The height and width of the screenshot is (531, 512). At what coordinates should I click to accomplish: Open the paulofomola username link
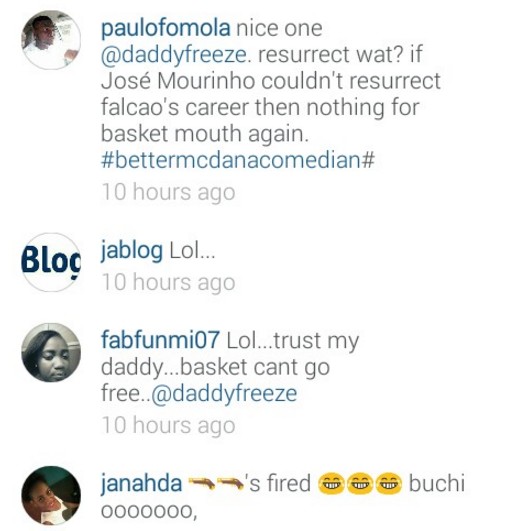coord(166,28)
